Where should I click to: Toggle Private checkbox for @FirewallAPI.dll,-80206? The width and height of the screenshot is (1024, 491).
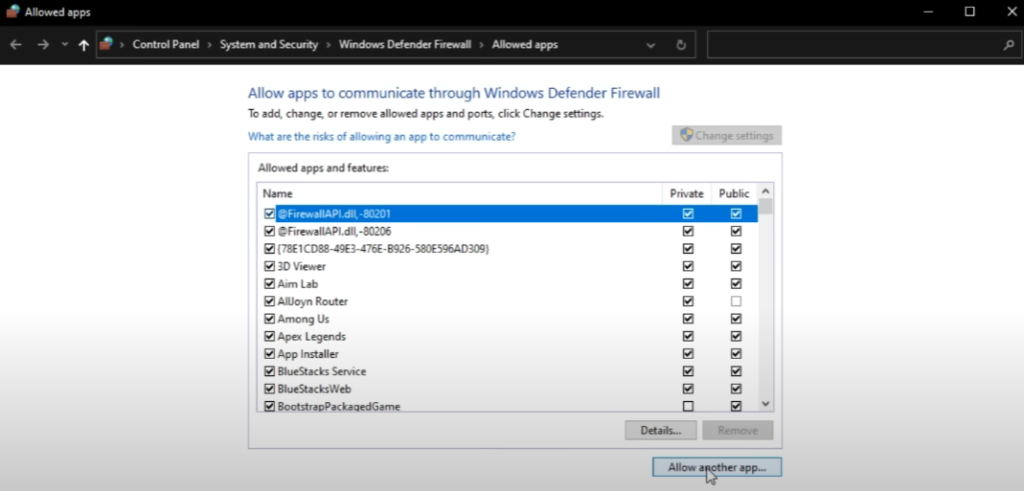(688, 231)
